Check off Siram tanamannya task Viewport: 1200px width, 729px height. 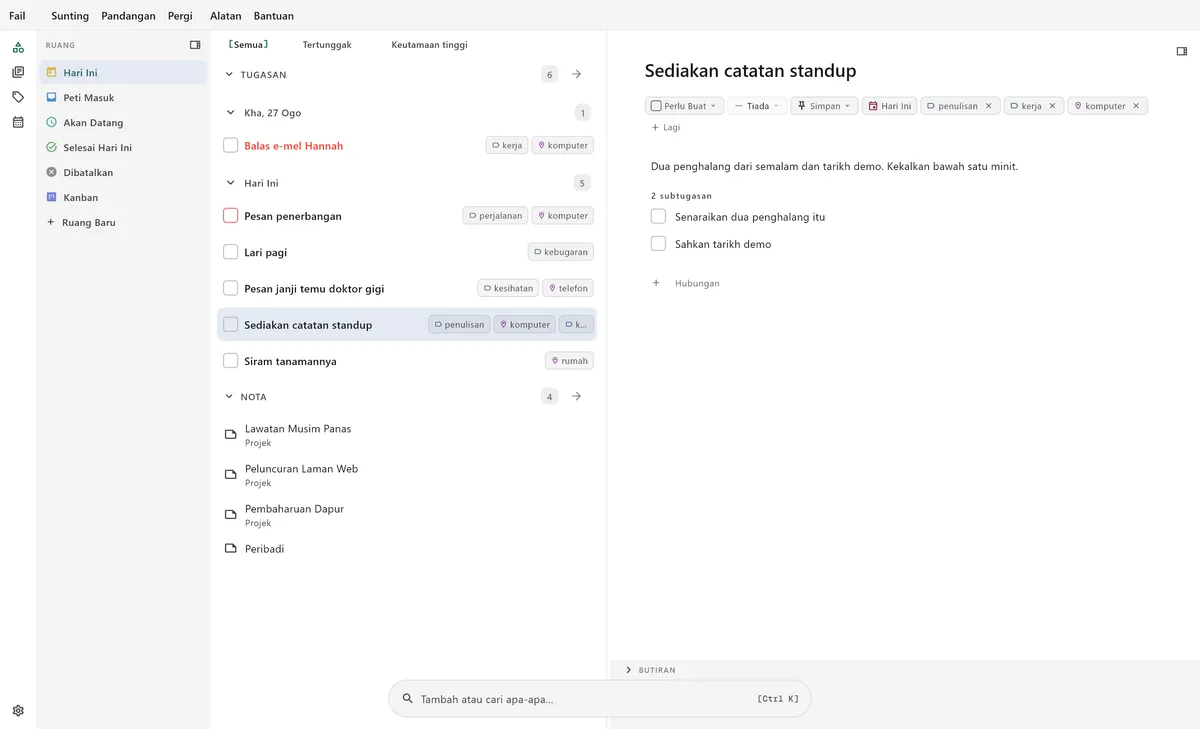tap(231, 361)
